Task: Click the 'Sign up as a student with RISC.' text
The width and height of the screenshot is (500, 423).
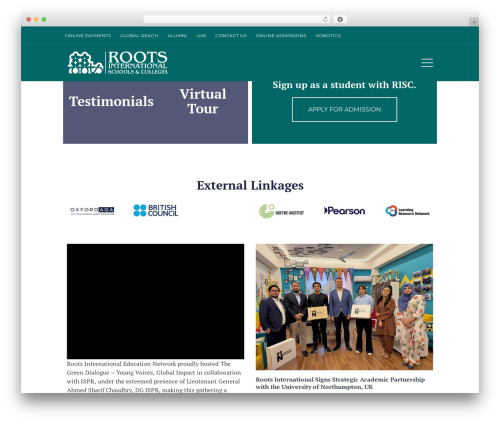Action: pos(344,85)
